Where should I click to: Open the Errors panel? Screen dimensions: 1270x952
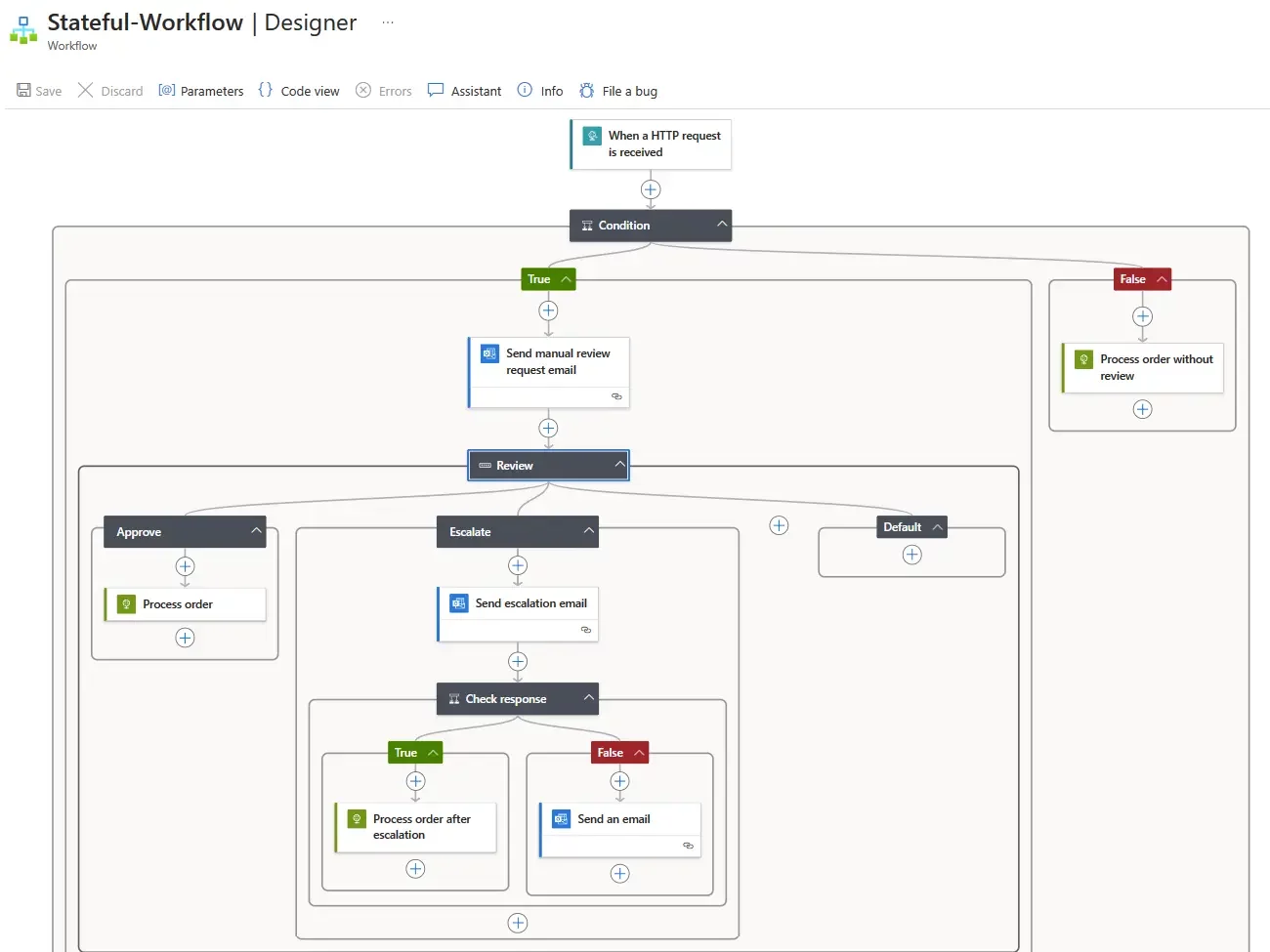pyautogui.click(x=384, y=91)
